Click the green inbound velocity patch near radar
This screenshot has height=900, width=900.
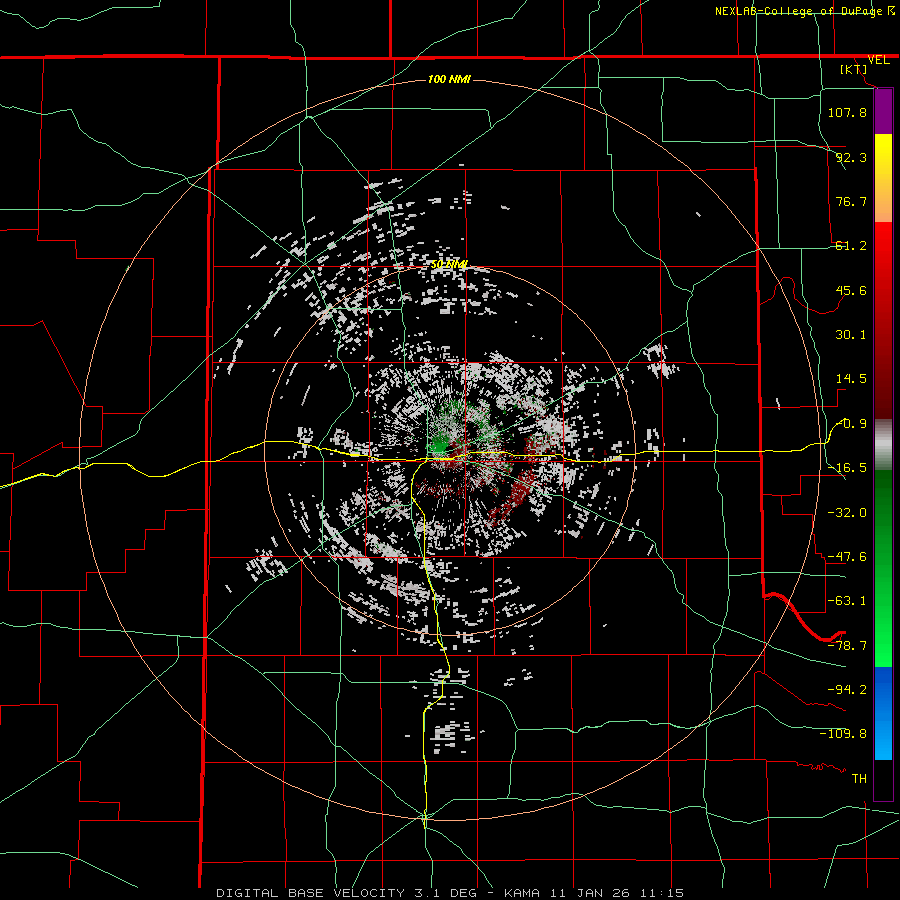441,445
